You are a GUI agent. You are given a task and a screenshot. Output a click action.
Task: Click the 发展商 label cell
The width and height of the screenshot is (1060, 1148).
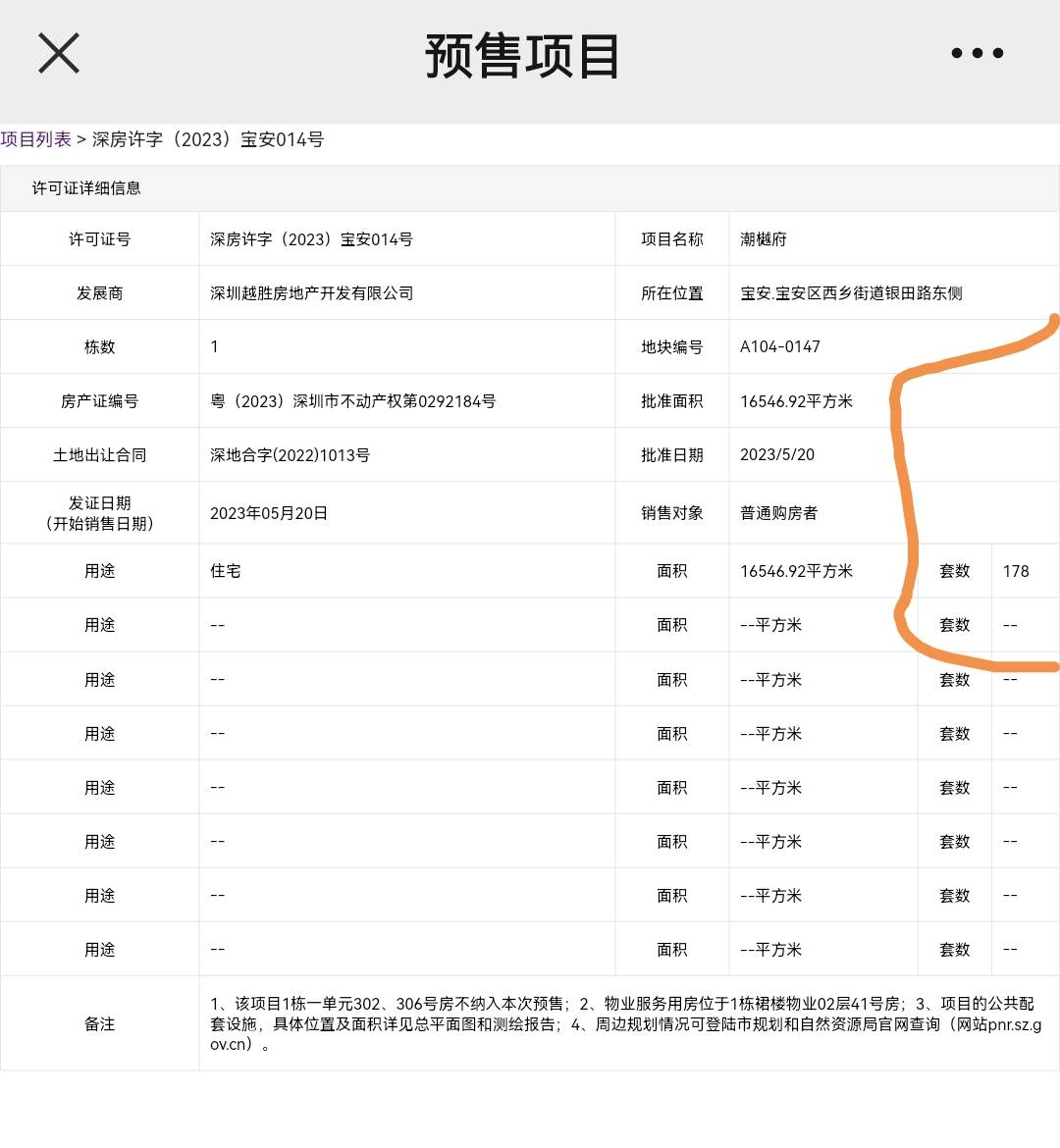pyautogui.click(x=100, y=292)
